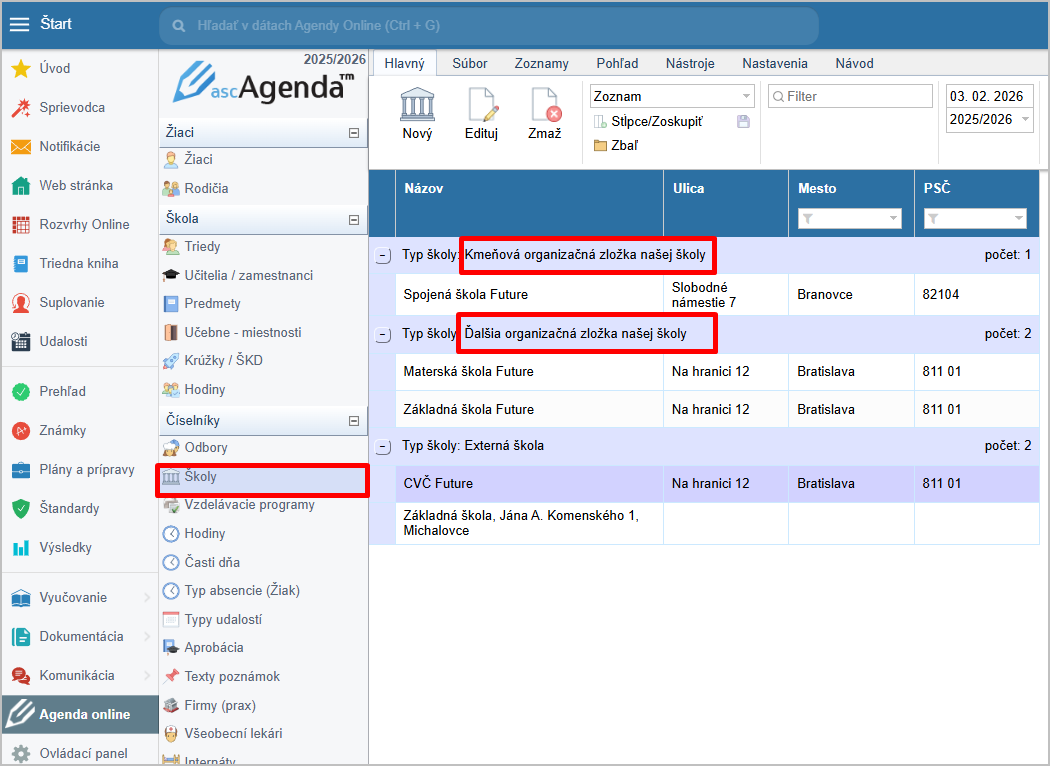Screen dimensions: 1050x766
Task: Click the Edituj document pencil icon
Action: click(481, 105)
